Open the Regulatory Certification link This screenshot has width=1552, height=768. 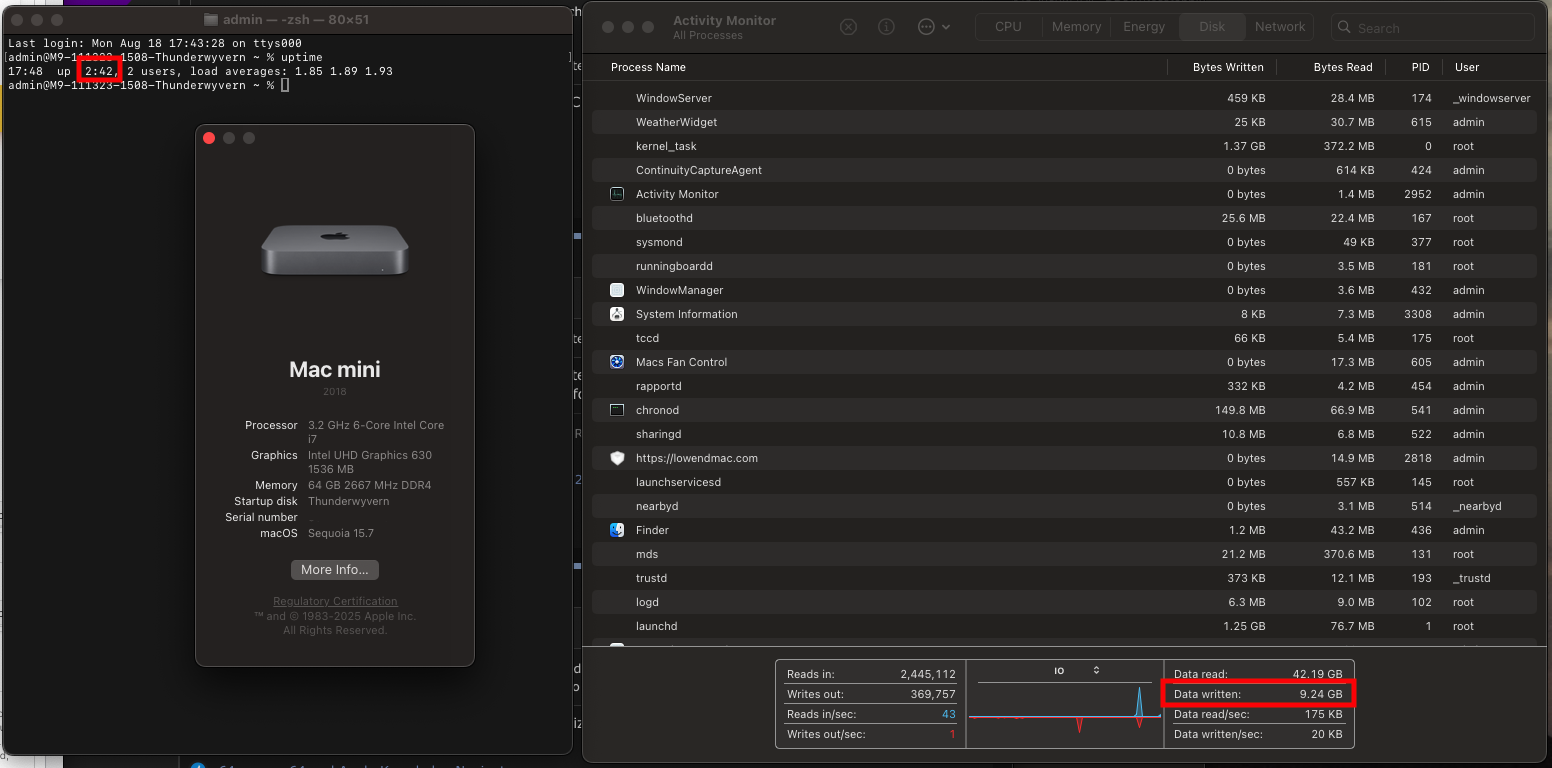pos(335,601)
